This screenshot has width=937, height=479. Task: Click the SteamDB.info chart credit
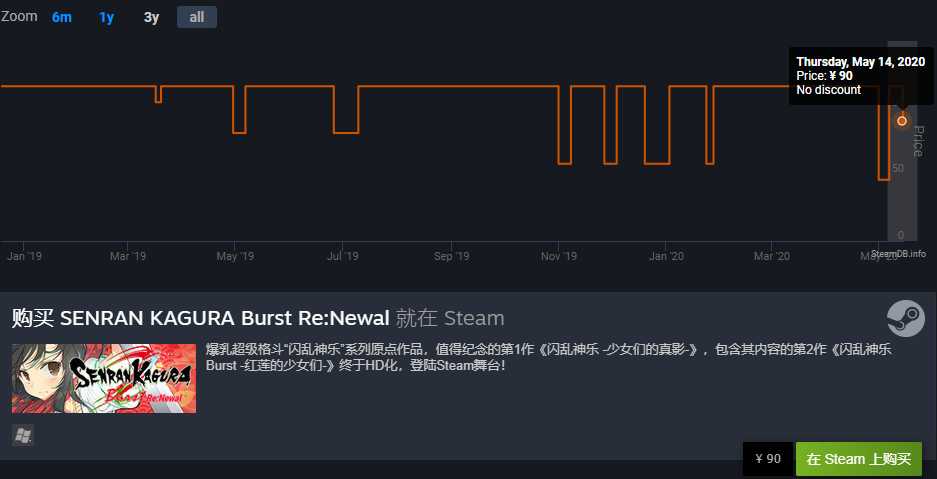click(898, 254)
